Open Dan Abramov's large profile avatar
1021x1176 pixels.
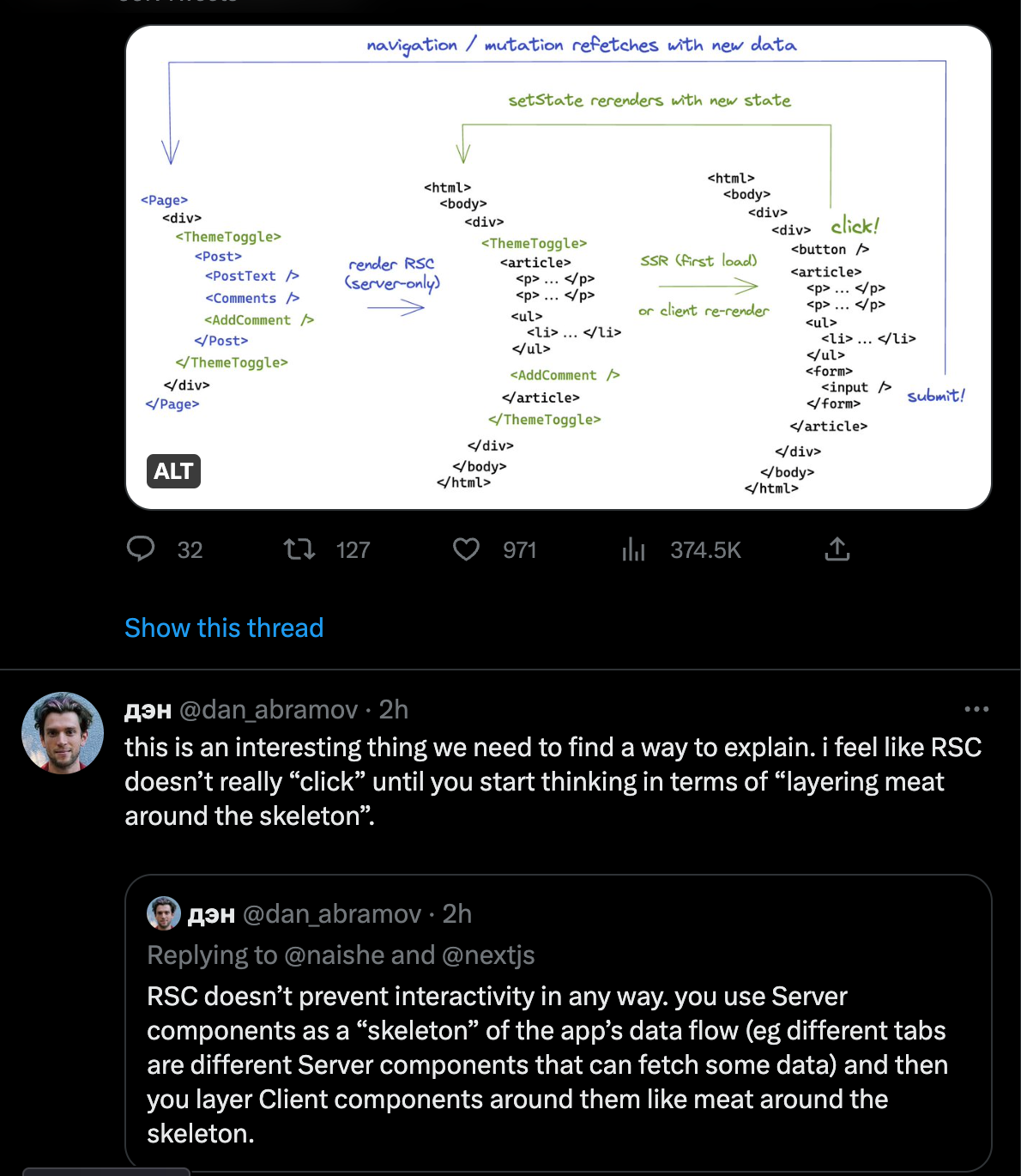[63, 733]
